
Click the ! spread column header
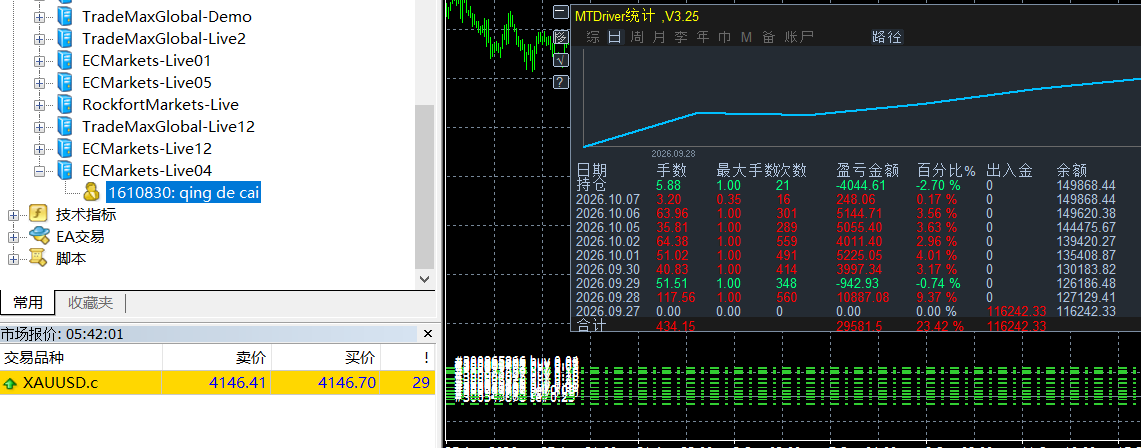click(408, 357)
